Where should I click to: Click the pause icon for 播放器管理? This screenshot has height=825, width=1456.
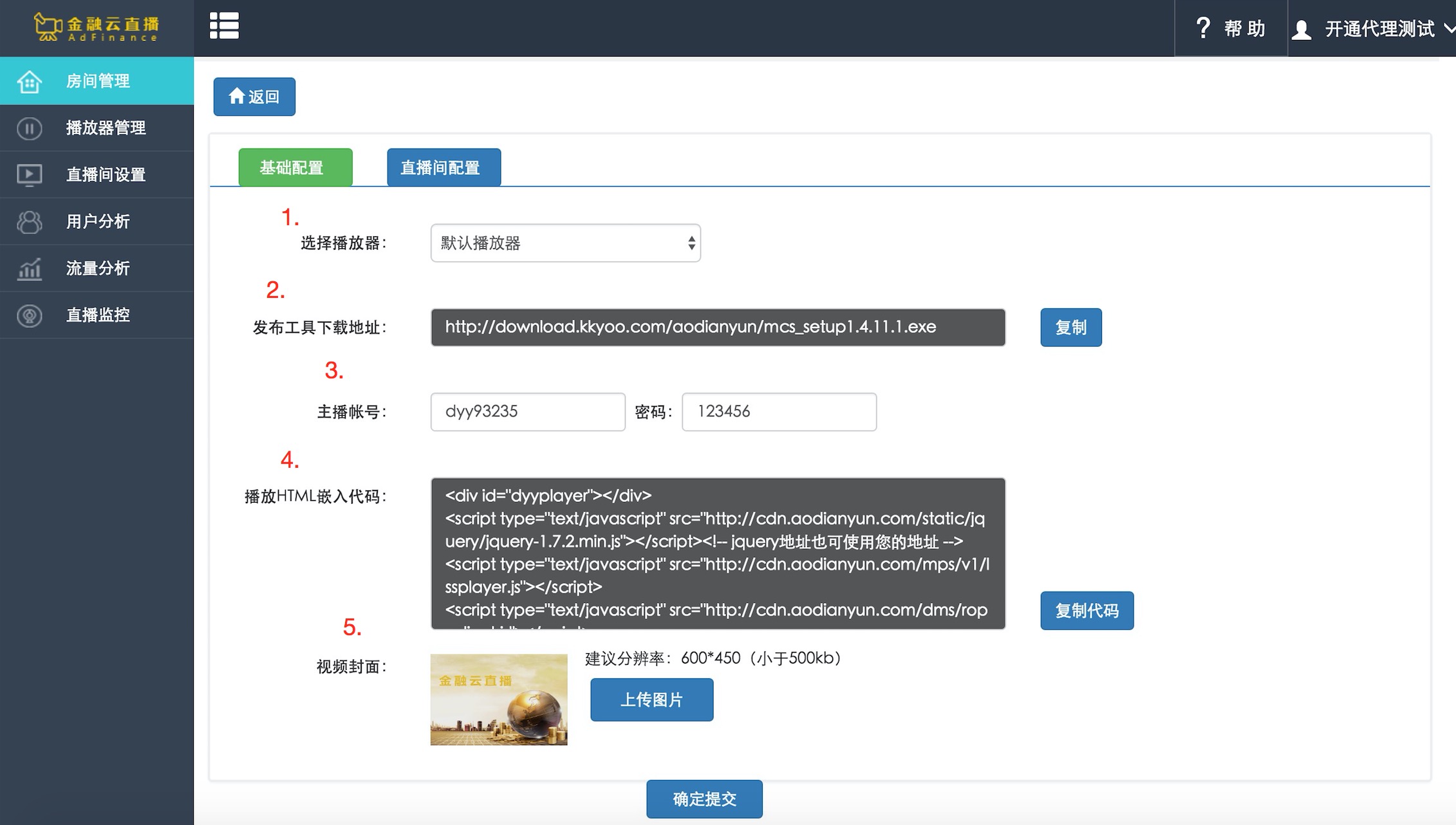(x=30, y=128)
